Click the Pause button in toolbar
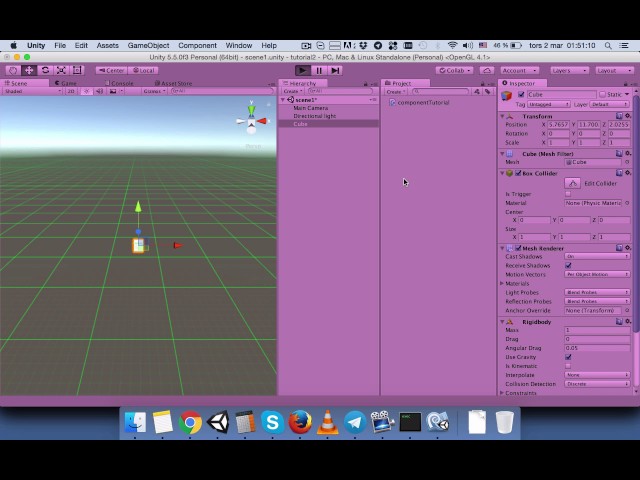Viewport: 640px width, 480px height. tap(319, 71)
